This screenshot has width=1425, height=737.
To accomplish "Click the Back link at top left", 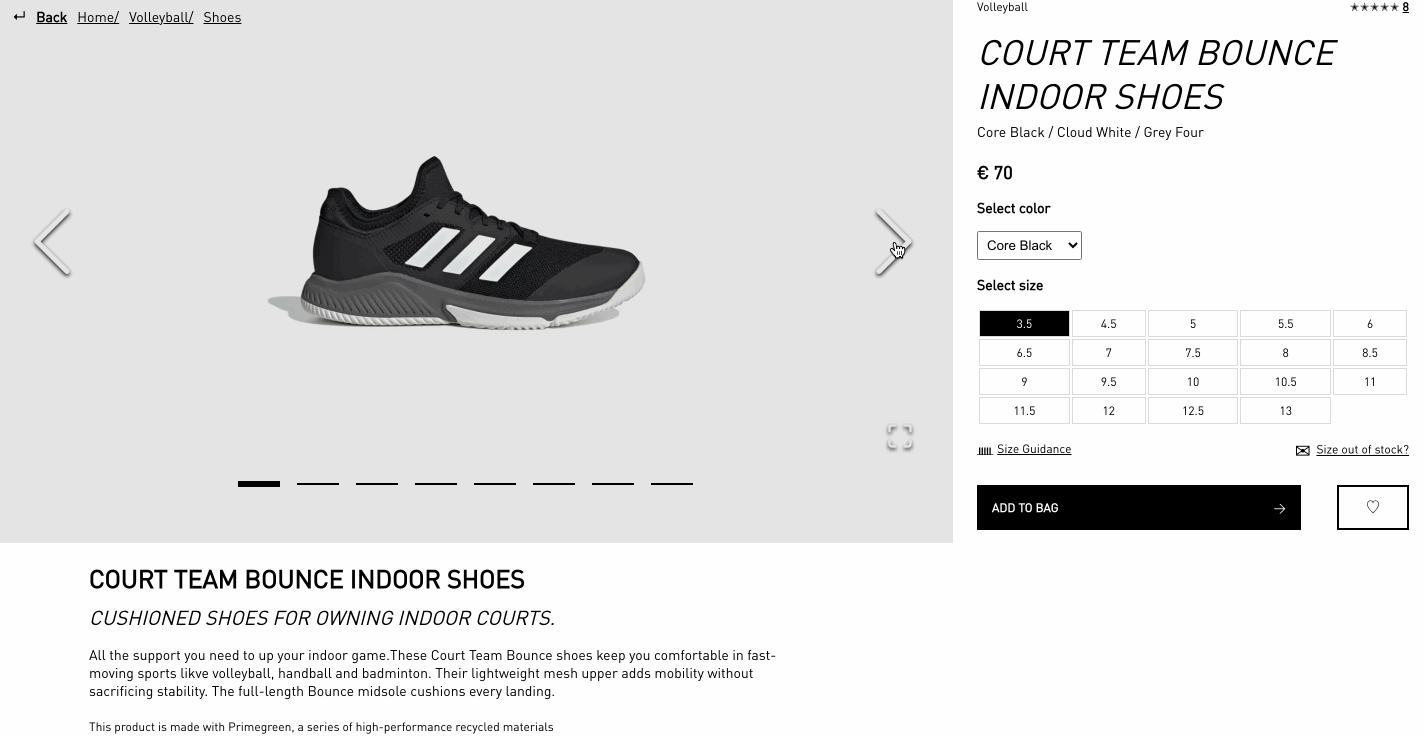I will [x=51, y=17].
